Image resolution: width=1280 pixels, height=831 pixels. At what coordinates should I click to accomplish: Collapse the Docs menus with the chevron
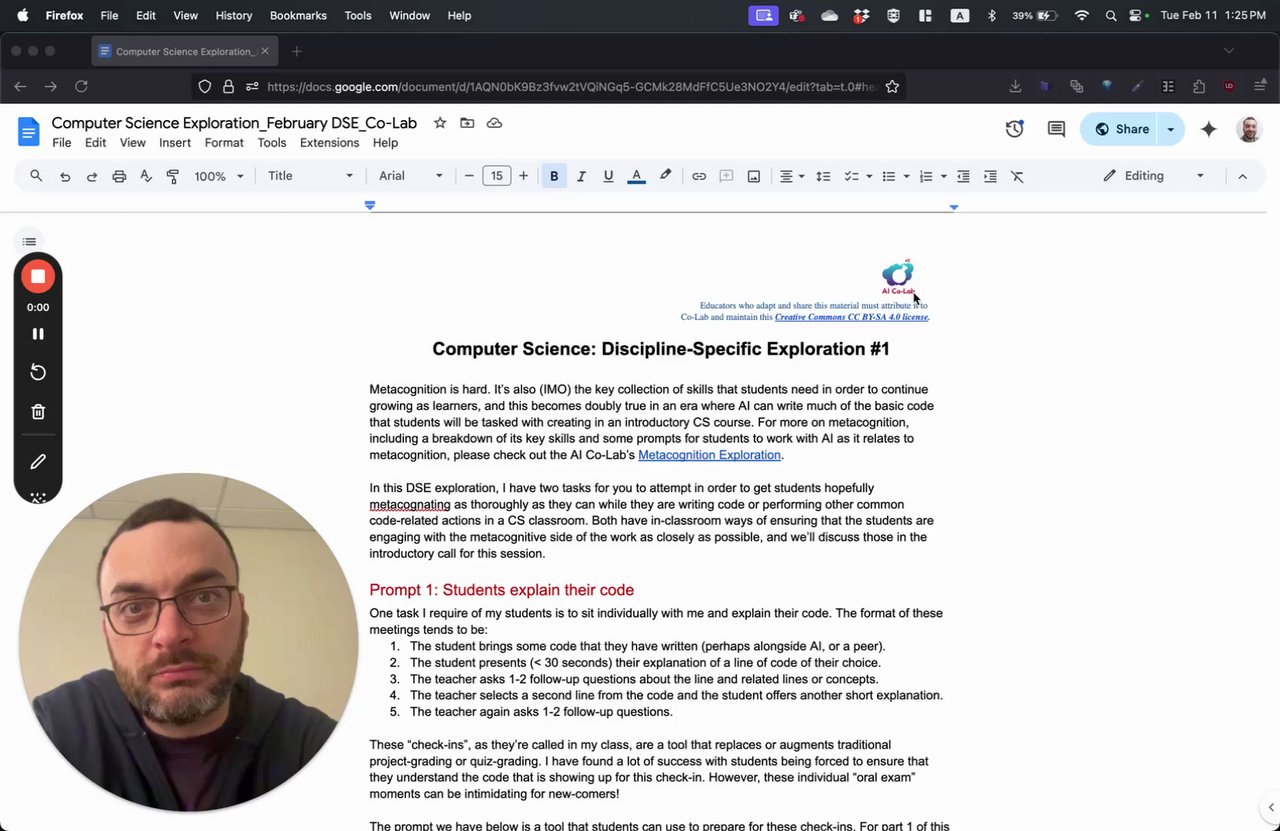[x=1242, y=176]
